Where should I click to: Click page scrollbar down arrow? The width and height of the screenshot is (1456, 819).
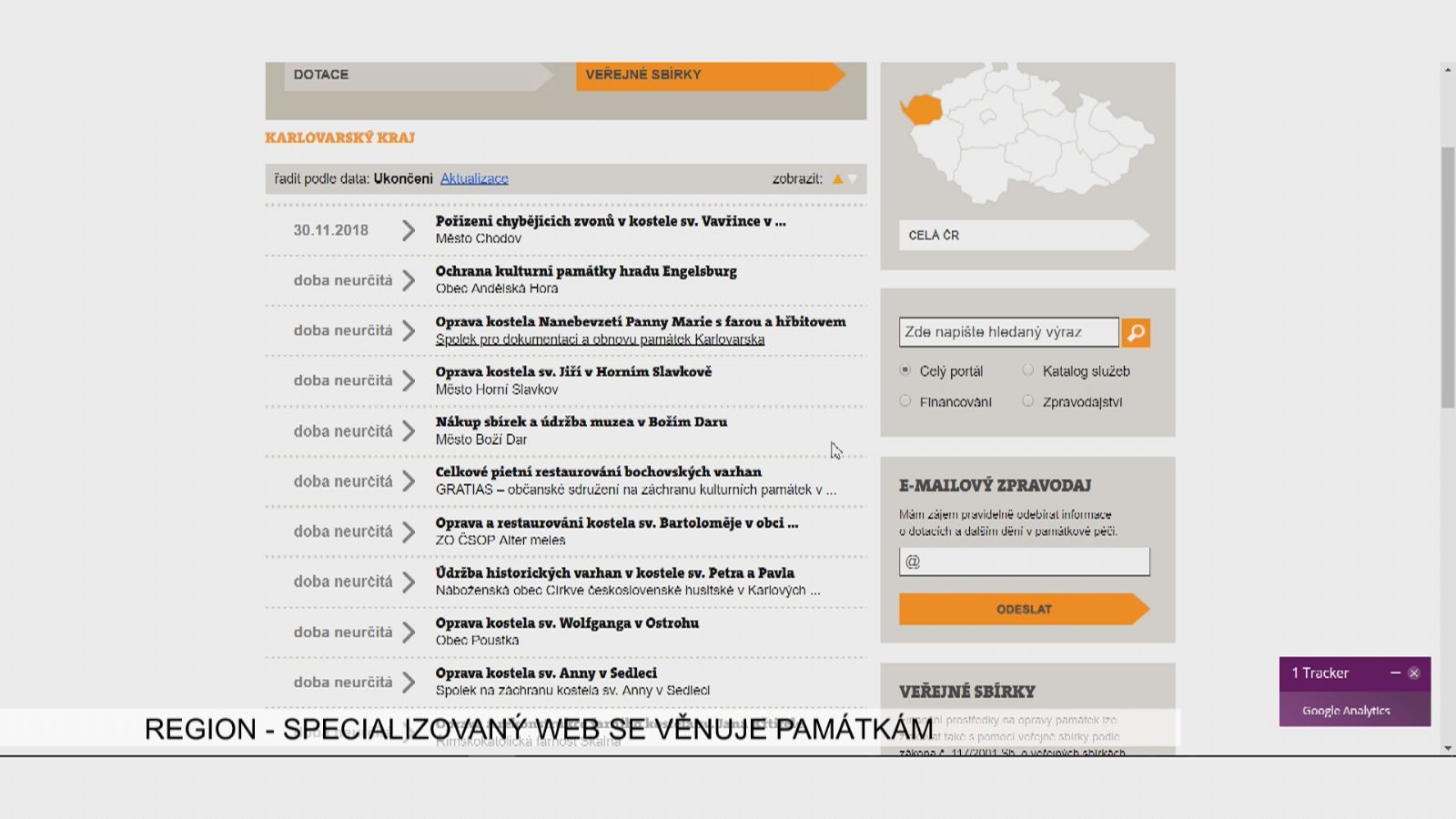click(1448, 748)
